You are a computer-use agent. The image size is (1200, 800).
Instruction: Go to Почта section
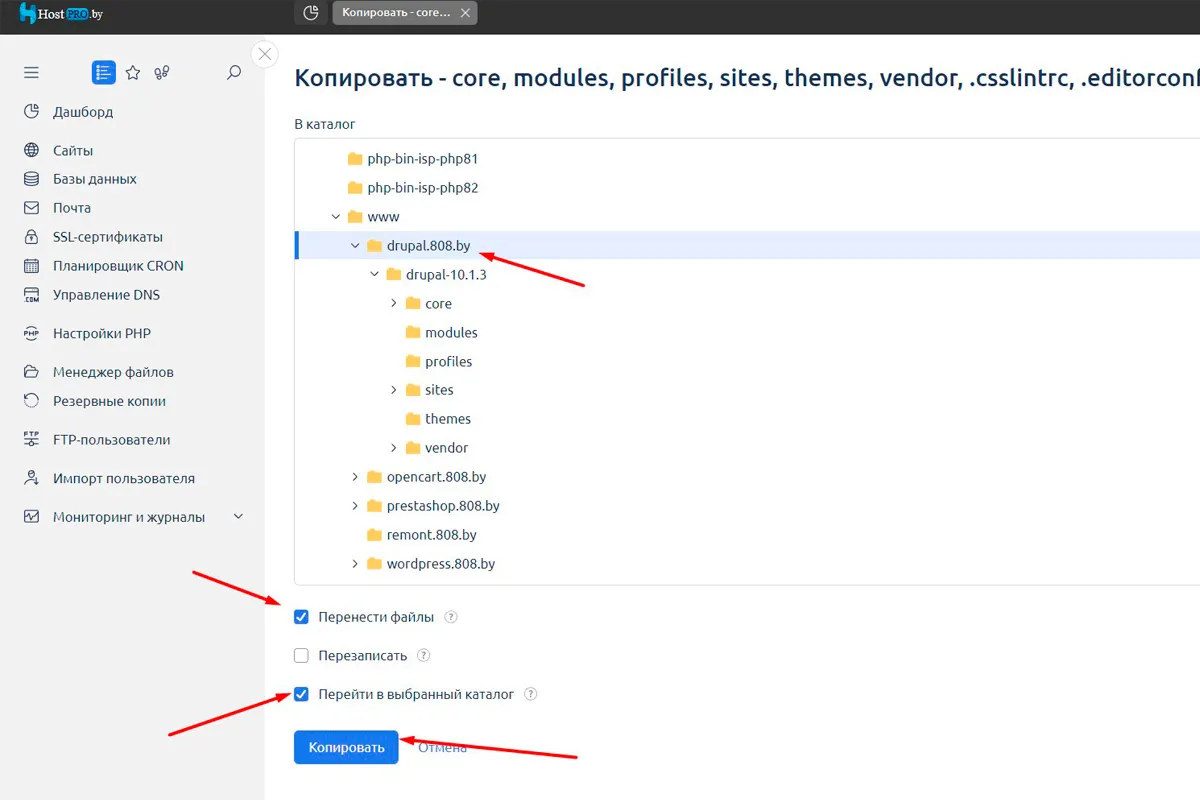[x=72, y=208]
